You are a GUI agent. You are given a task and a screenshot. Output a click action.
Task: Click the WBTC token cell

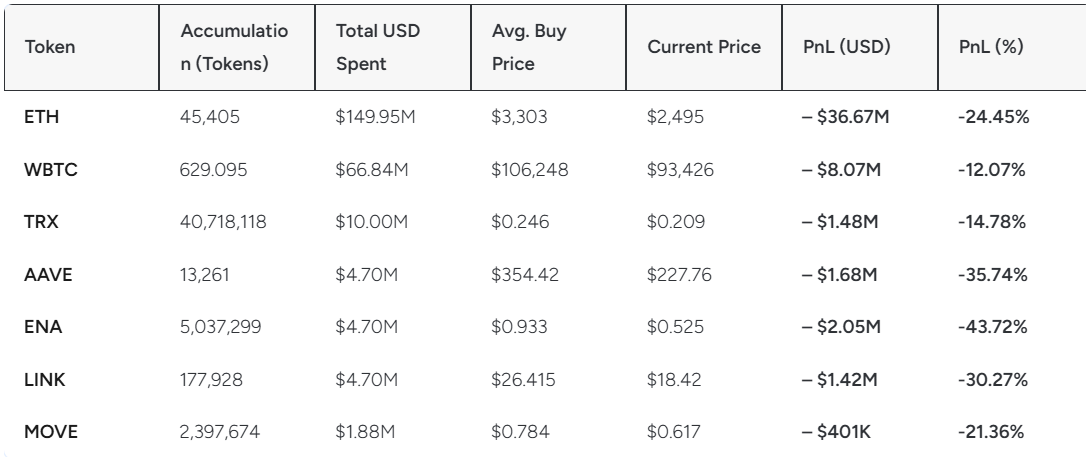51,170
